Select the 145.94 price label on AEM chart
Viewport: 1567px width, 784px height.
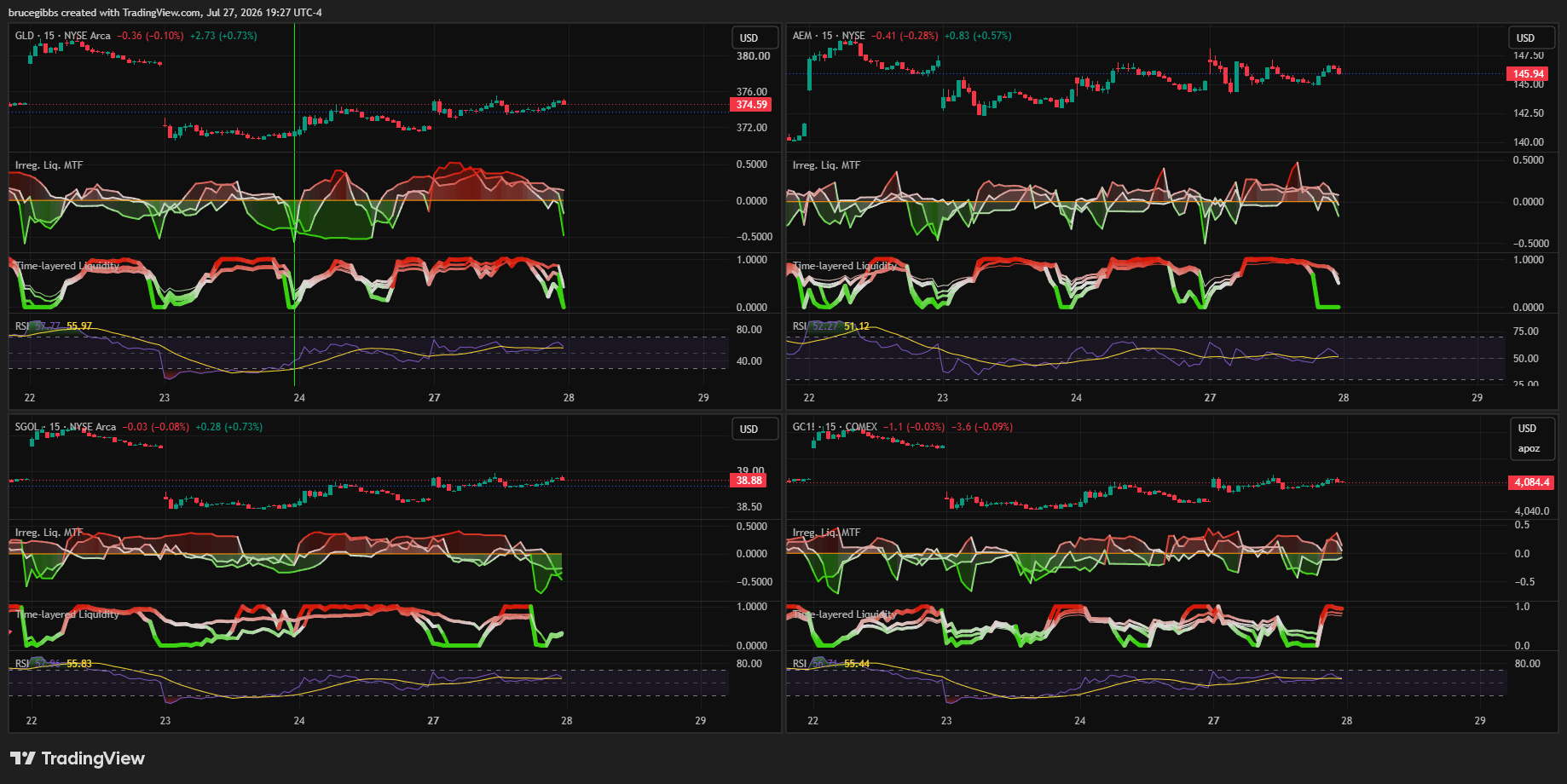click(x=1528, y=74)
